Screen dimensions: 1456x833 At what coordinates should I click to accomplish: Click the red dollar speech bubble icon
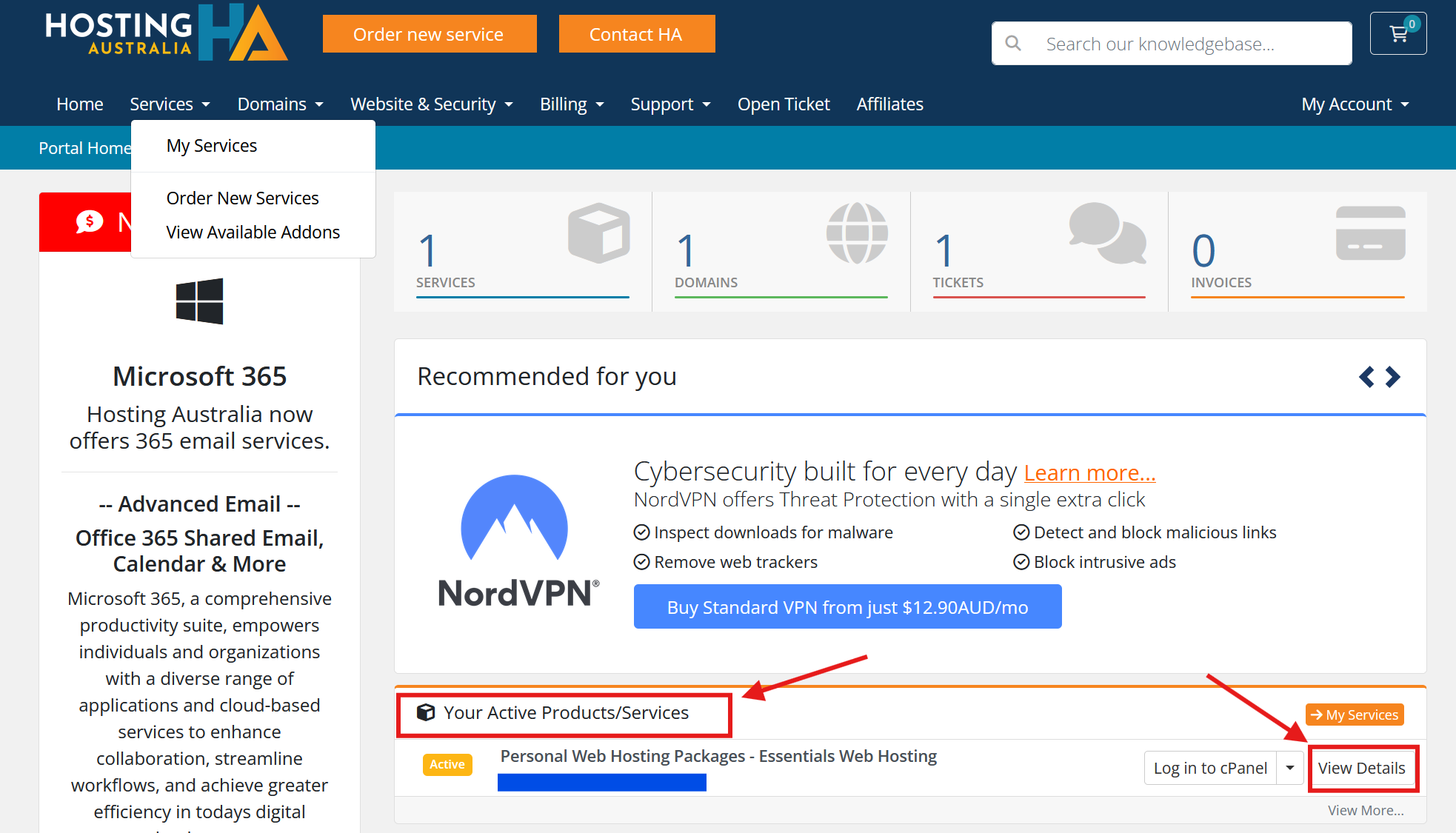click(90, 221)
